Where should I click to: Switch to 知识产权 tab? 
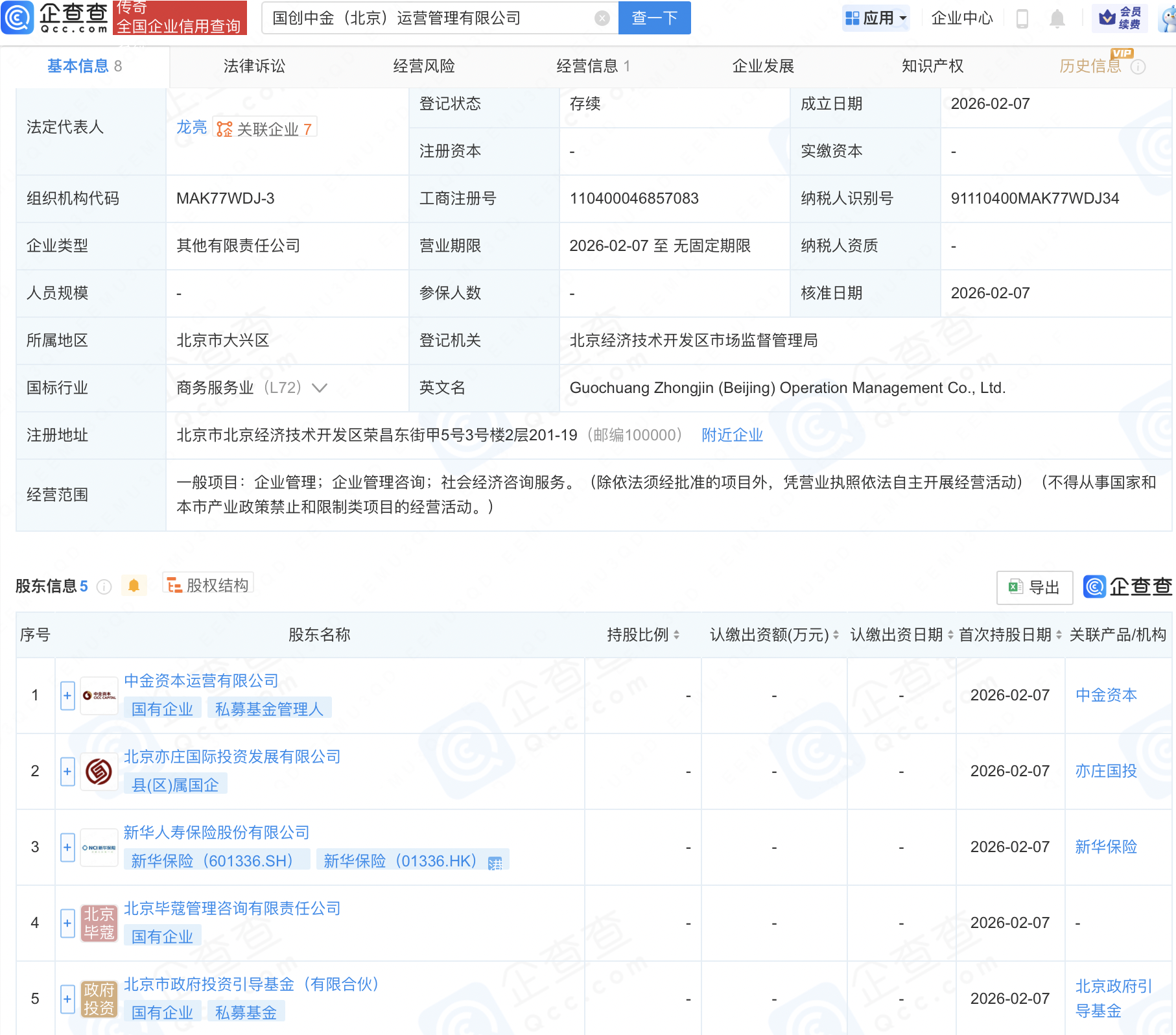[932, 66]
